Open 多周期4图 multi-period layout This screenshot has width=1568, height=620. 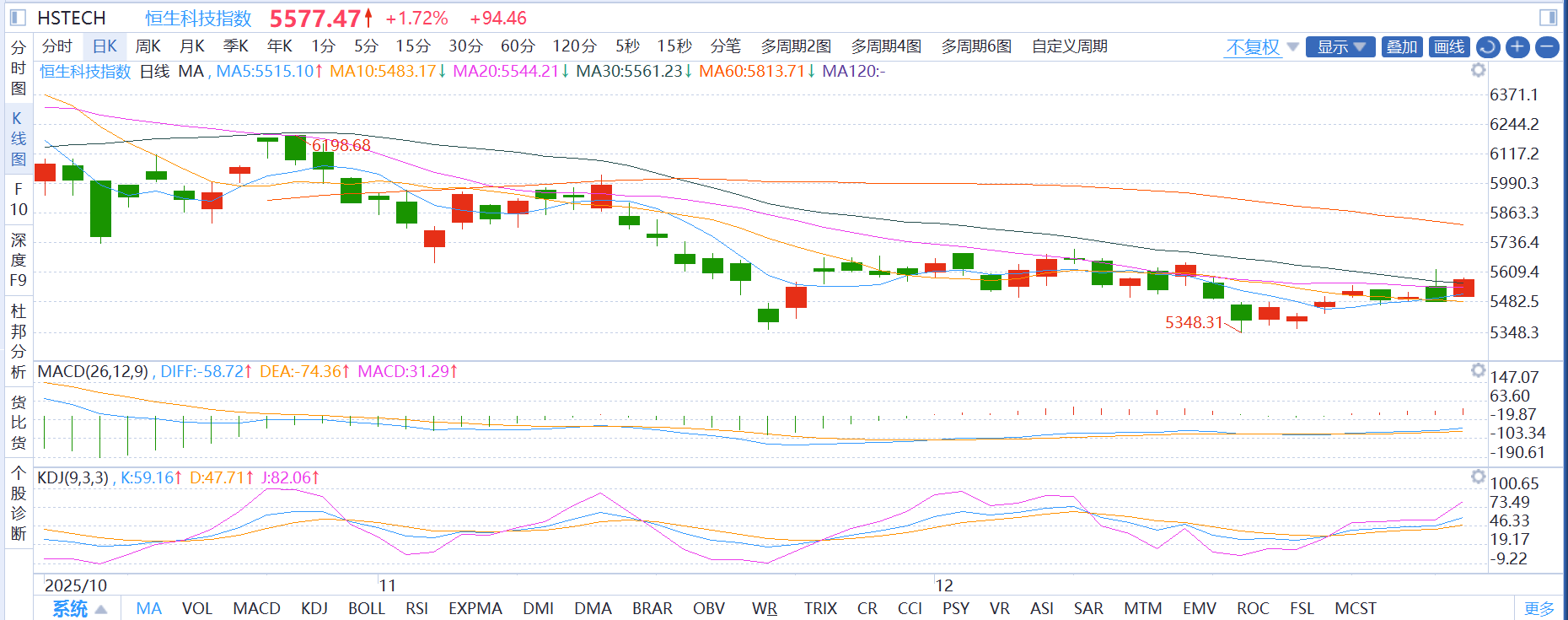click(886, 46)
